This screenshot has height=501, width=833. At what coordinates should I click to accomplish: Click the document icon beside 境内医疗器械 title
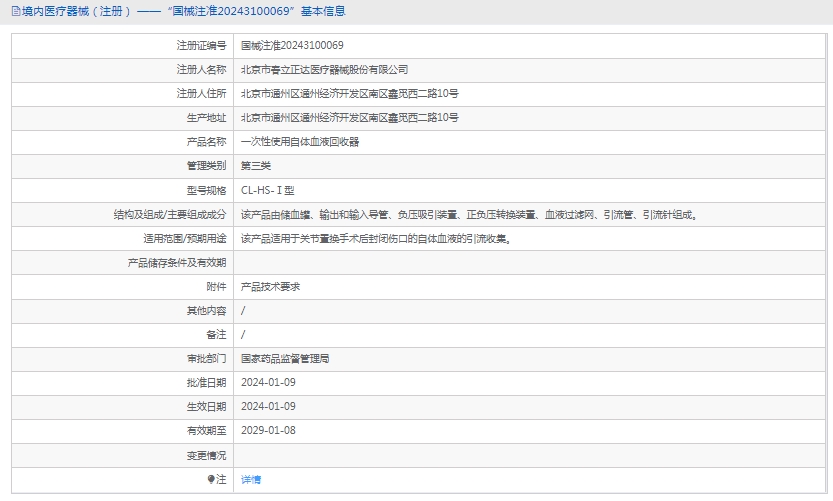click(x=14, y=11)
